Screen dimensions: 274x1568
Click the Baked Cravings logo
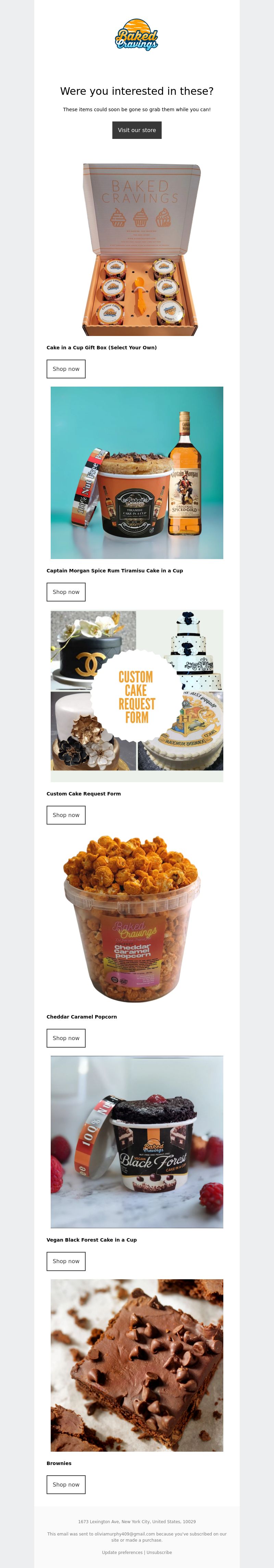[x=137, y=35]
